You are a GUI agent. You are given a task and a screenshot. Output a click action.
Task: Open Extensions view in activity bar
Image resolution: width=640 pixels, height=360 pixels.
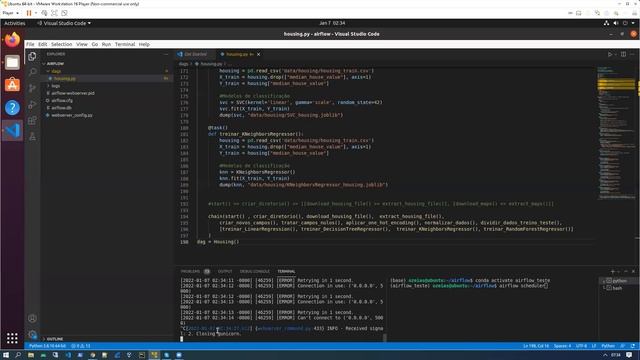[x=32, y=120]
